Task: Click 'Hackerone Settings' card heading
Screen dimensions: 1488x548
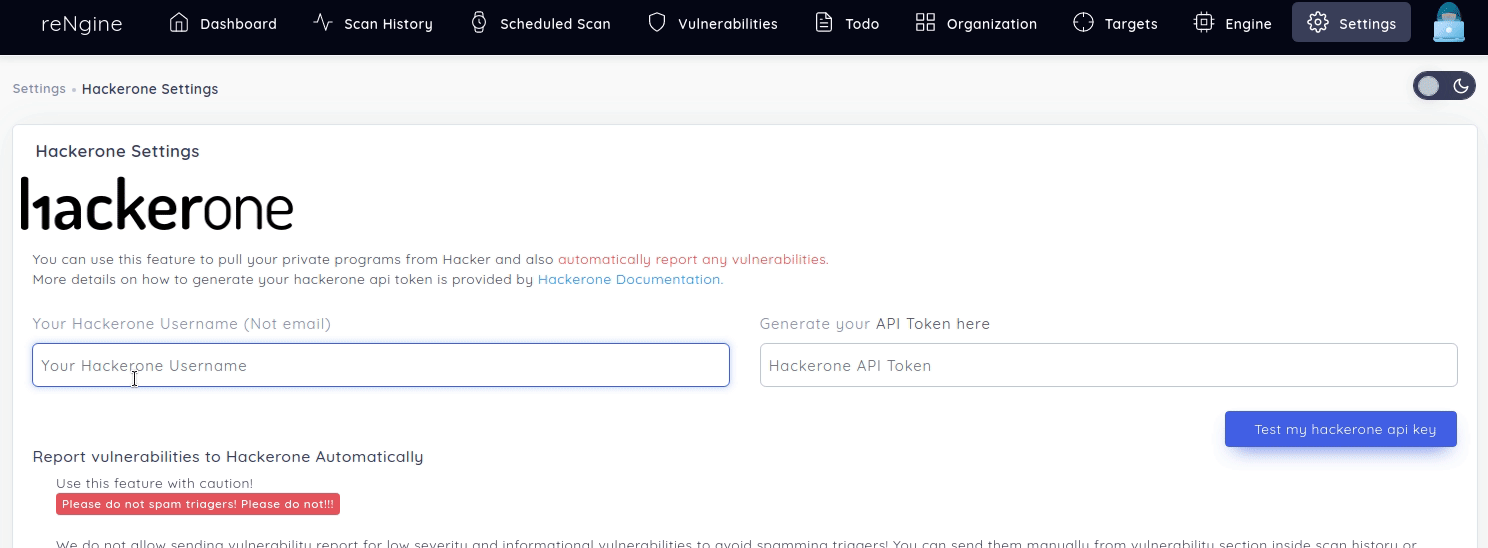Action: pyautogui.click(x=117, y=151)
